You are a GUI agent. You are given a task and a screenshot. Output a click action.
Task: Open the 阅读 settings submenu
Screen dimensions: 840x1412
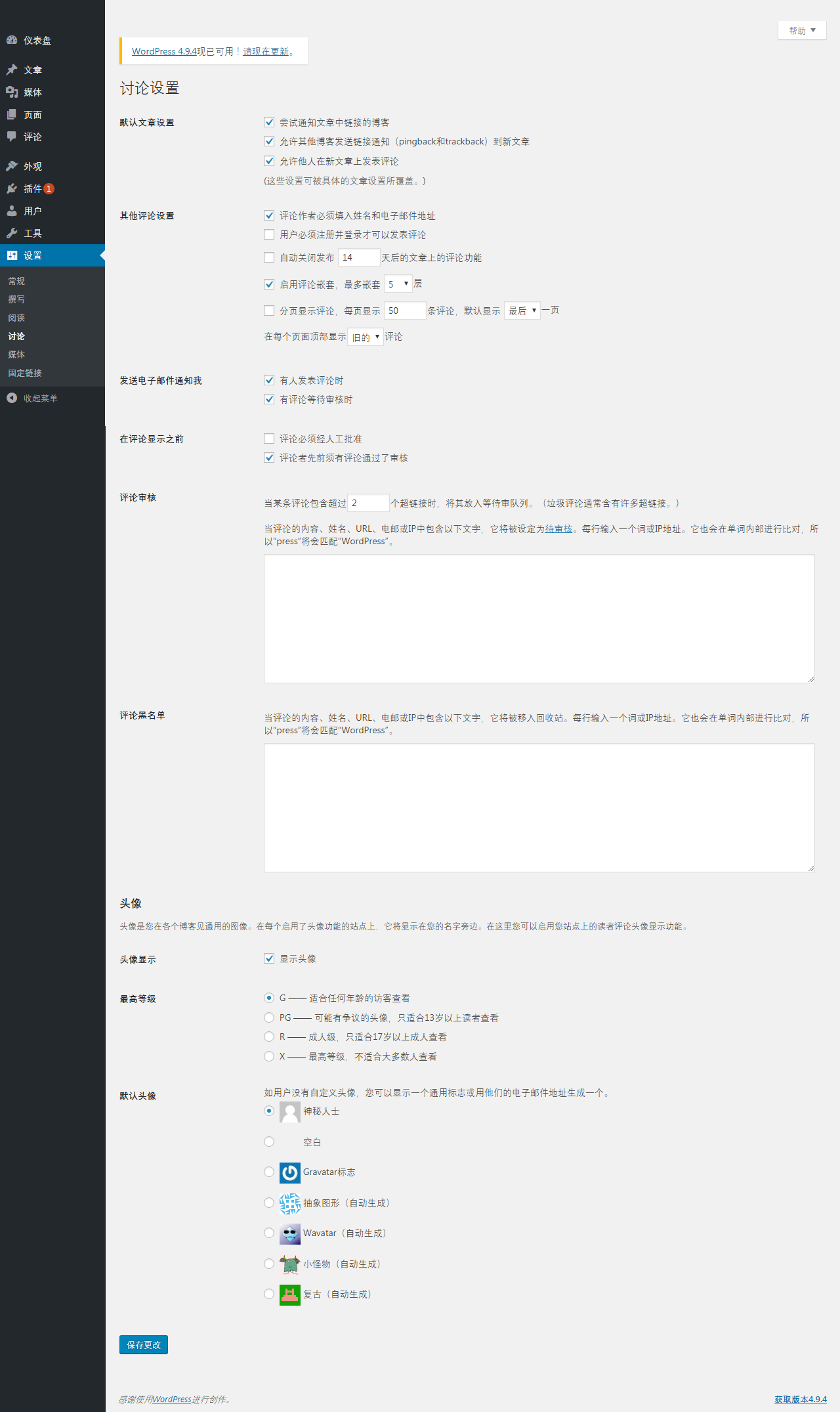tap(16, 318)
